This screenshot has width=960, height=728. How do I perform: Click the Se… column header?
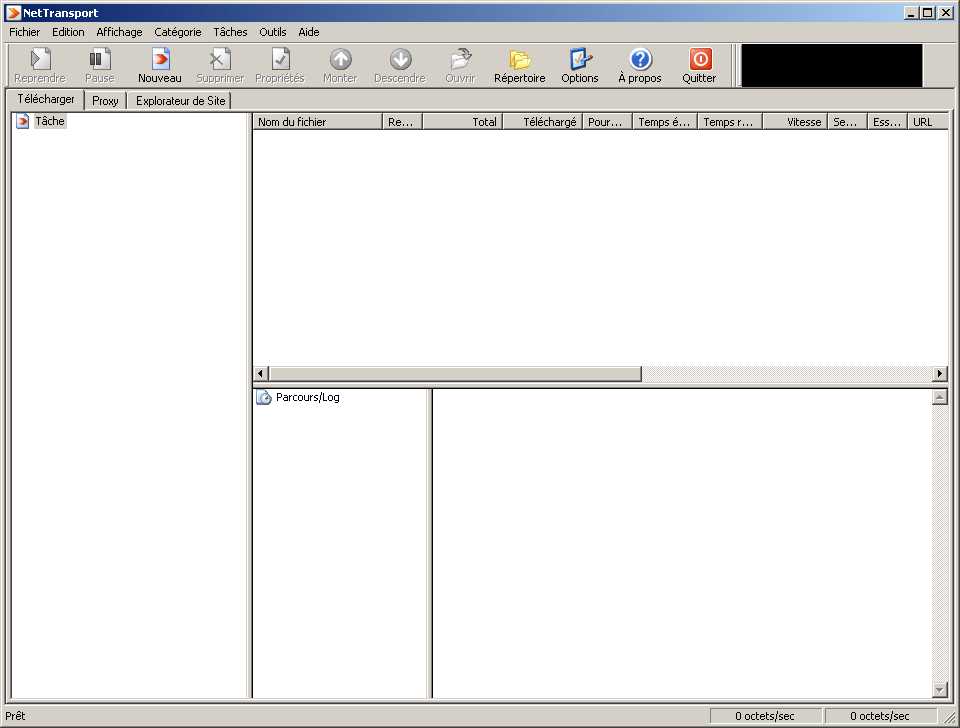(x=847, y=122)
